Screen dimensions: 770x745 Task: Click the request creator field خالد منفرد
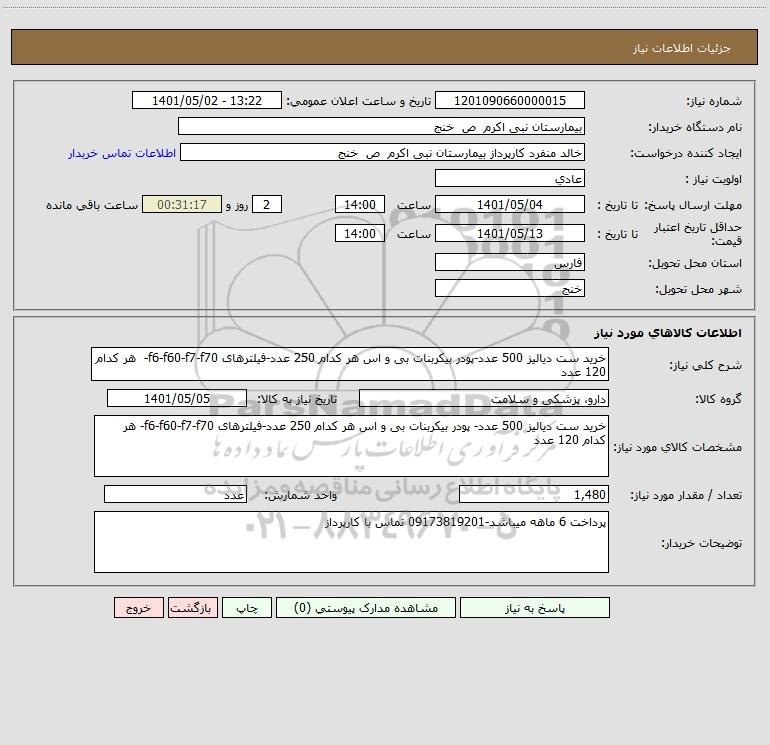pos(383,153)
